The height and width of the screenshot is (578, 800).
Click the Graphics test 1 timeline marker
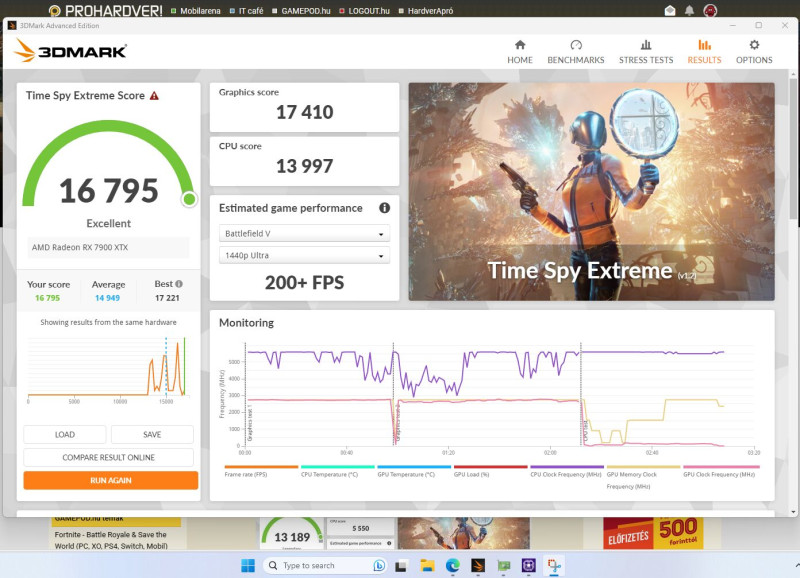tap(249, 423)
